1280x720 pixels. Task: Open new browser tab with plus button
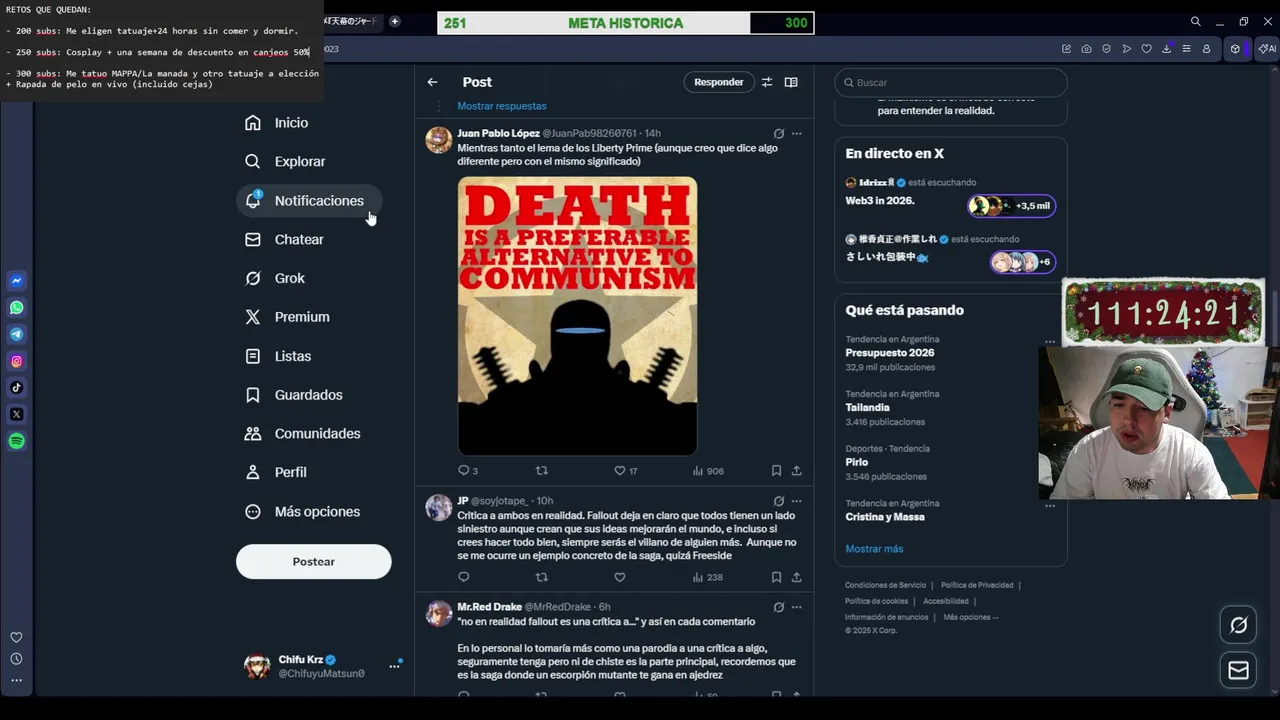tap(395, 21)
